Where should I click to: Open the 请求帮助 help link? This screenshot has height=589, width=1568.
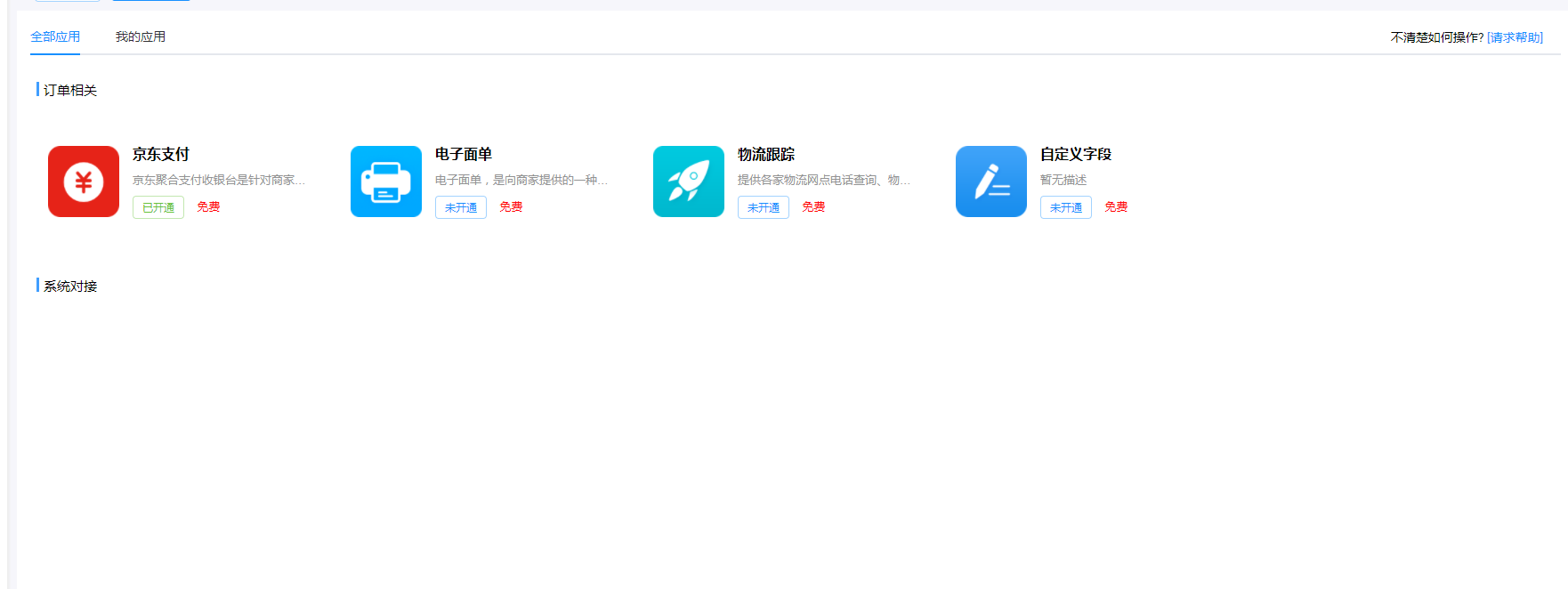click(x=1515, y=37)
